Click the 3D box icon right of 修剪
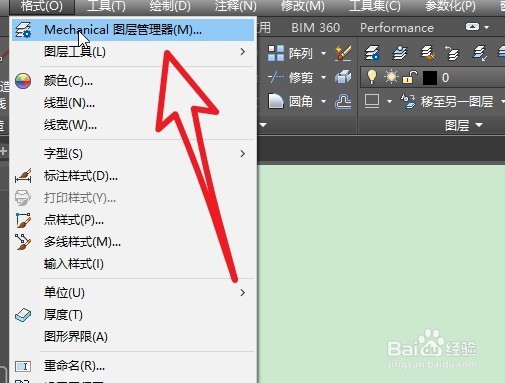This screenshot has width=505, height=383. [343, 77]
